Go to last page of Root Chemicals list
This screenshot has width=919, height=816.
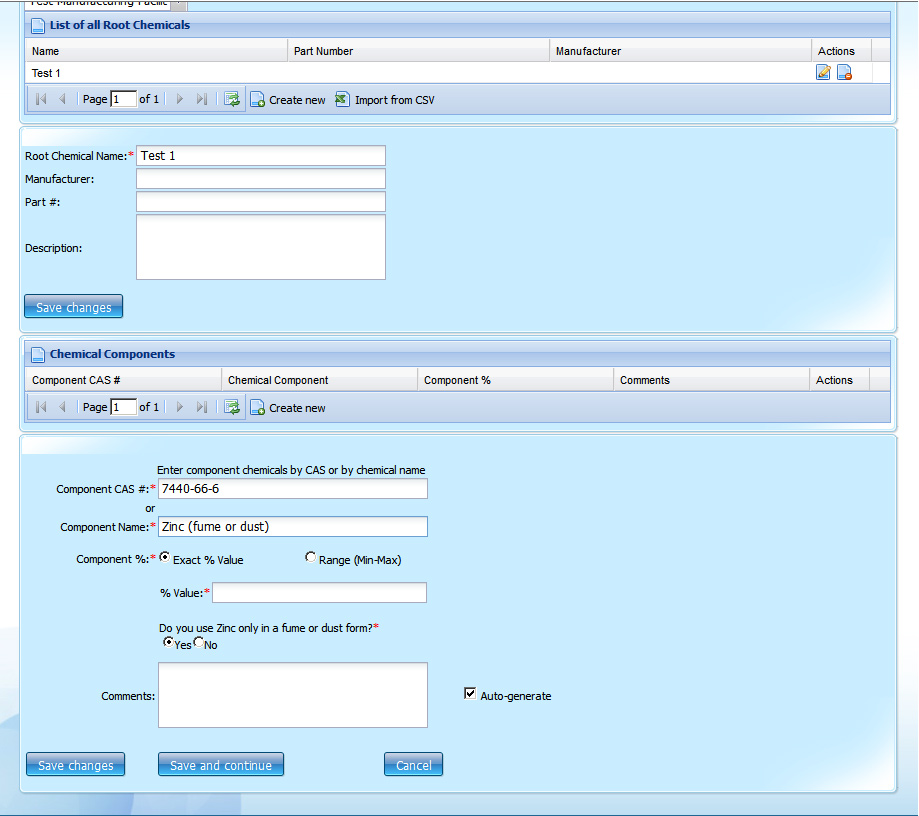tap(202, 100)
